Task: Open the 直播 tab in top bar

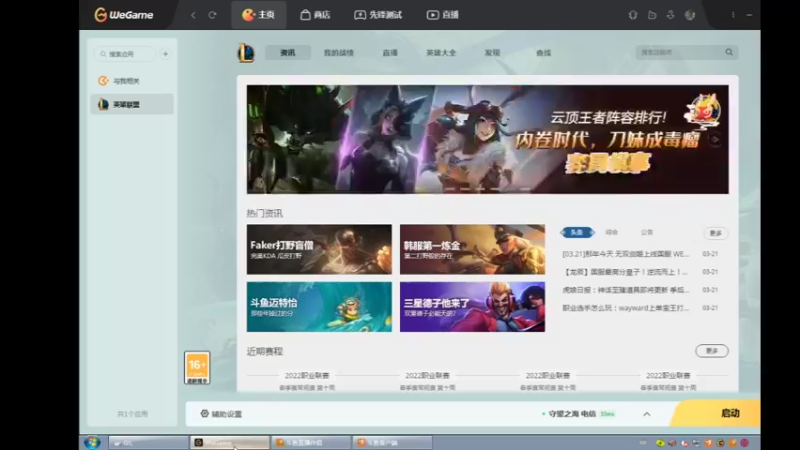Action: coord(442,15)
